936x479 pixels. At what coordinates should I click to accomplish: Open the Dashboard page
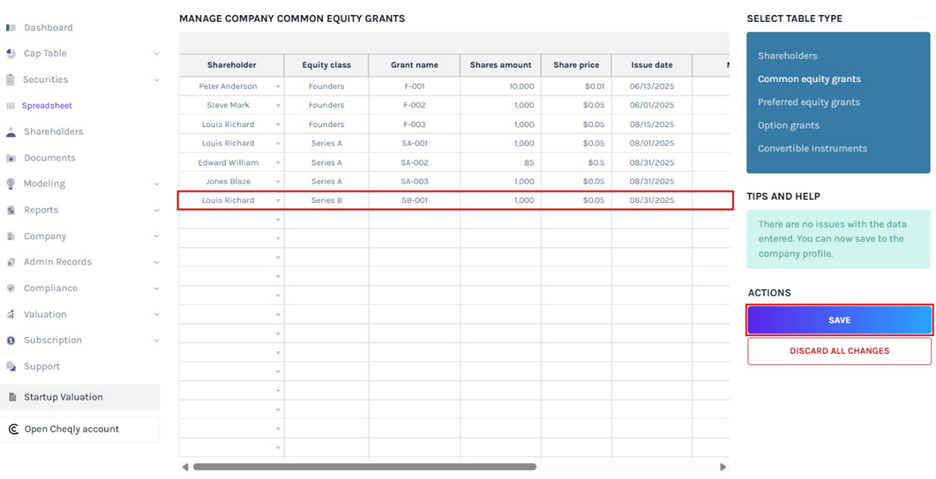(x=48, y=27)
